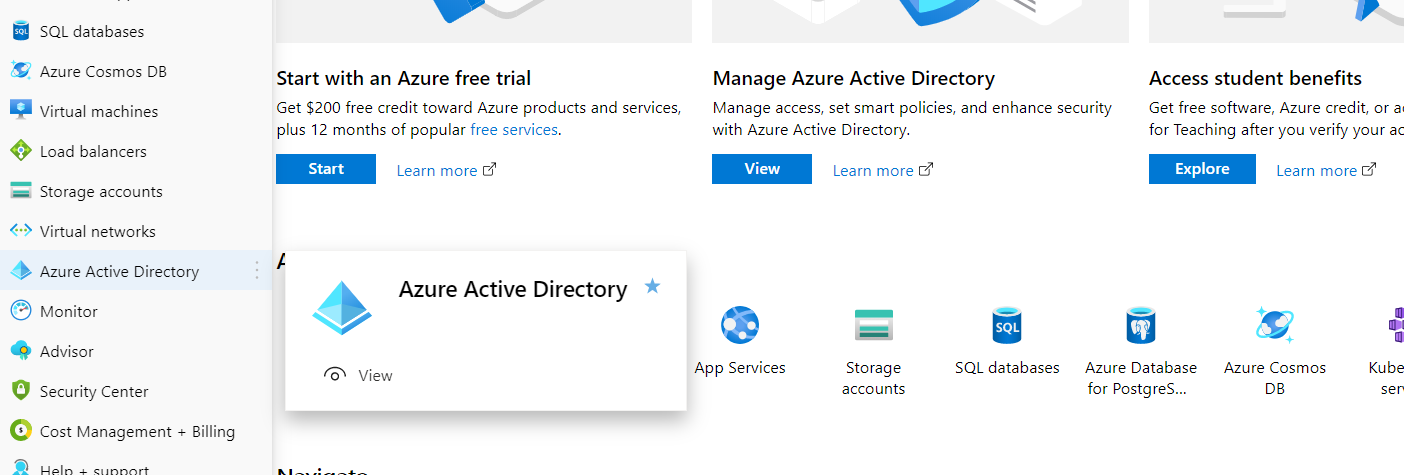Screen dimensions: 1404x475
Task: Open Monitor gauge icon in sidebar
Action: (21, 311)
